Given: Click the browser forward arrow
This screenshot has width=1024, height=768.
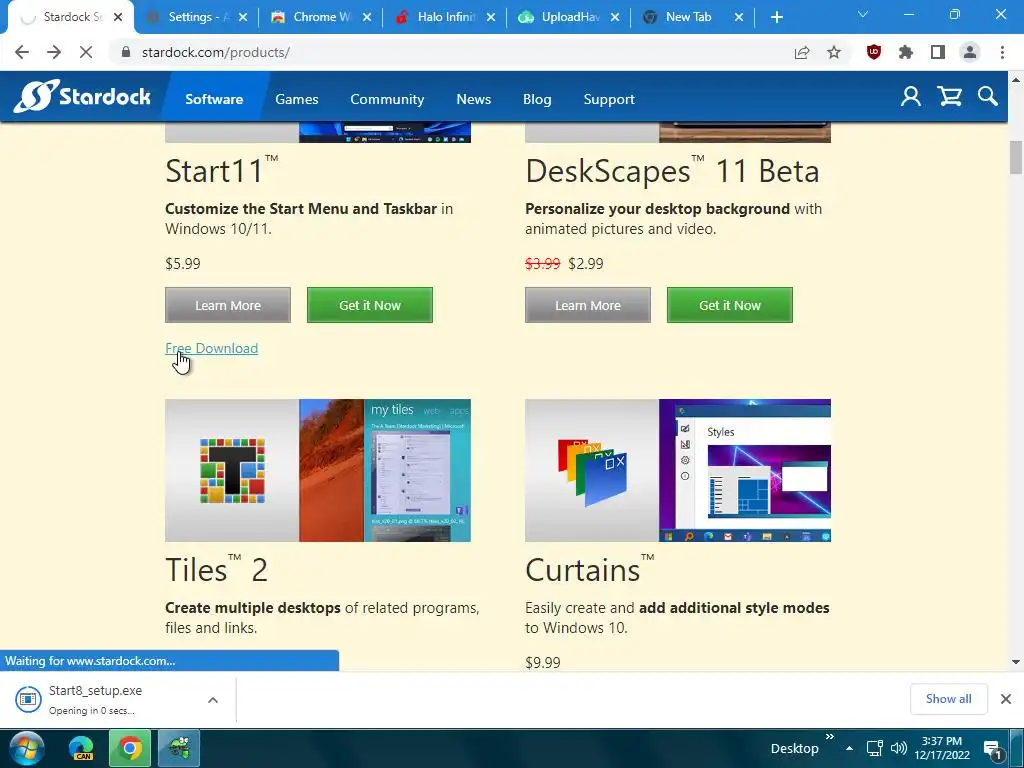Looking at the screenshot, I should (54, 52).
